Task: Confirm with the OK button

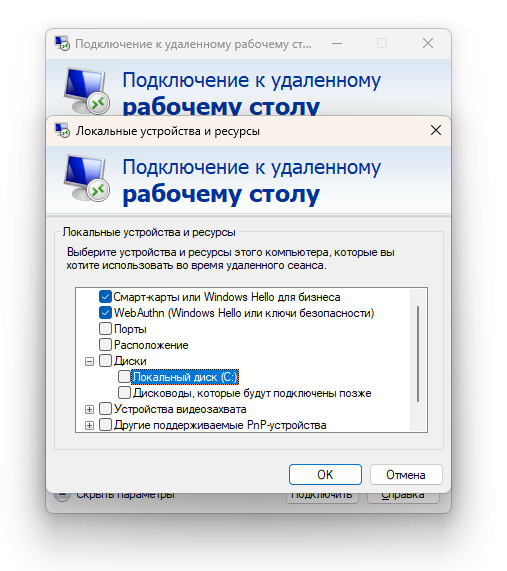Action: coord(325,474)
